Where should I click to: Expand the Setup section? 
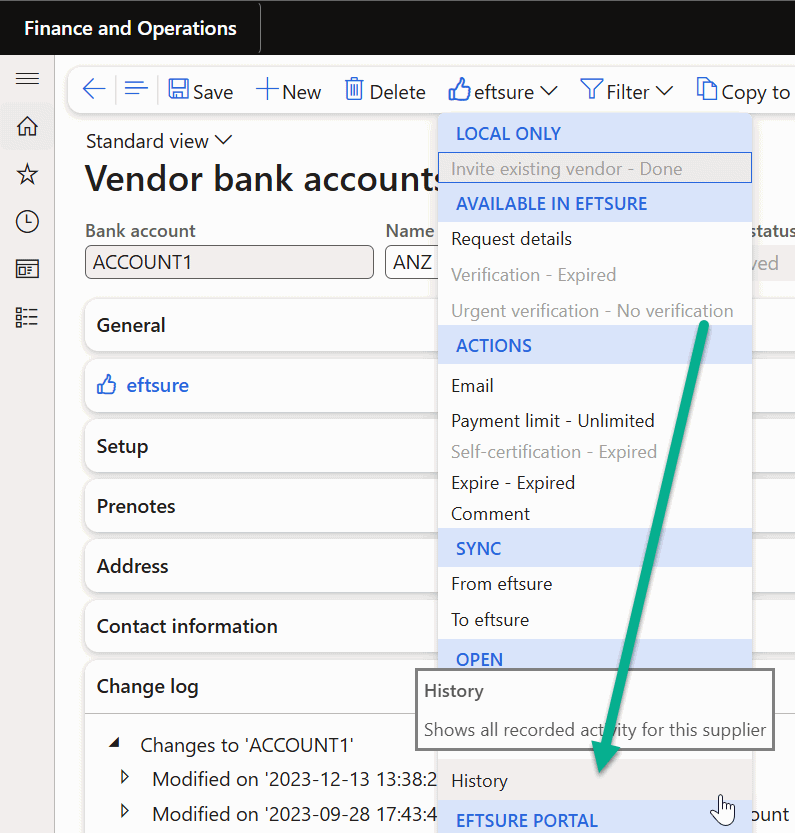click(260, 446)
